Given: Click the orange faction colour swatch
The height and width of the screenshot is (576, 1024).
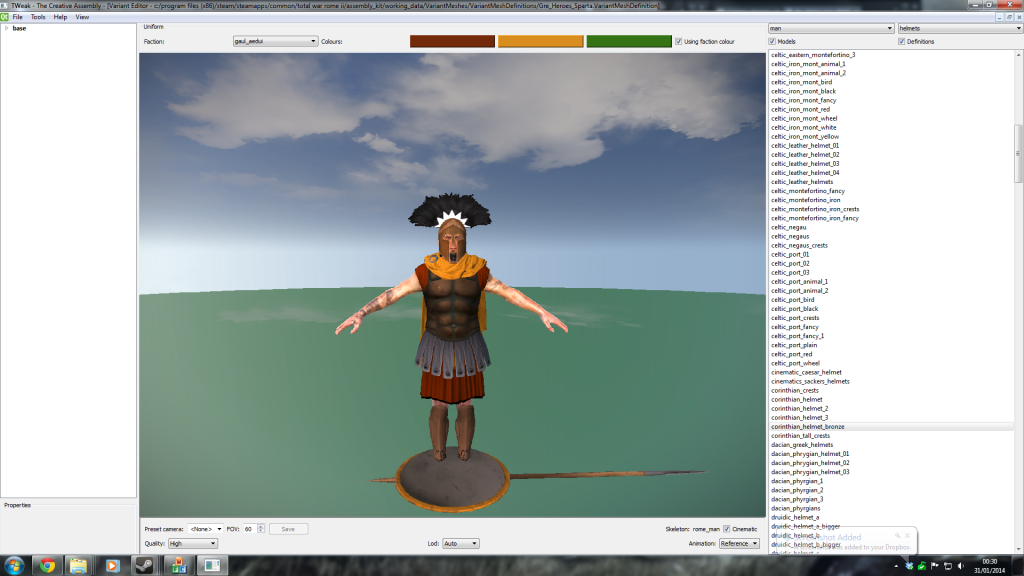Looking at the screenshot, I should pos(540,42).
